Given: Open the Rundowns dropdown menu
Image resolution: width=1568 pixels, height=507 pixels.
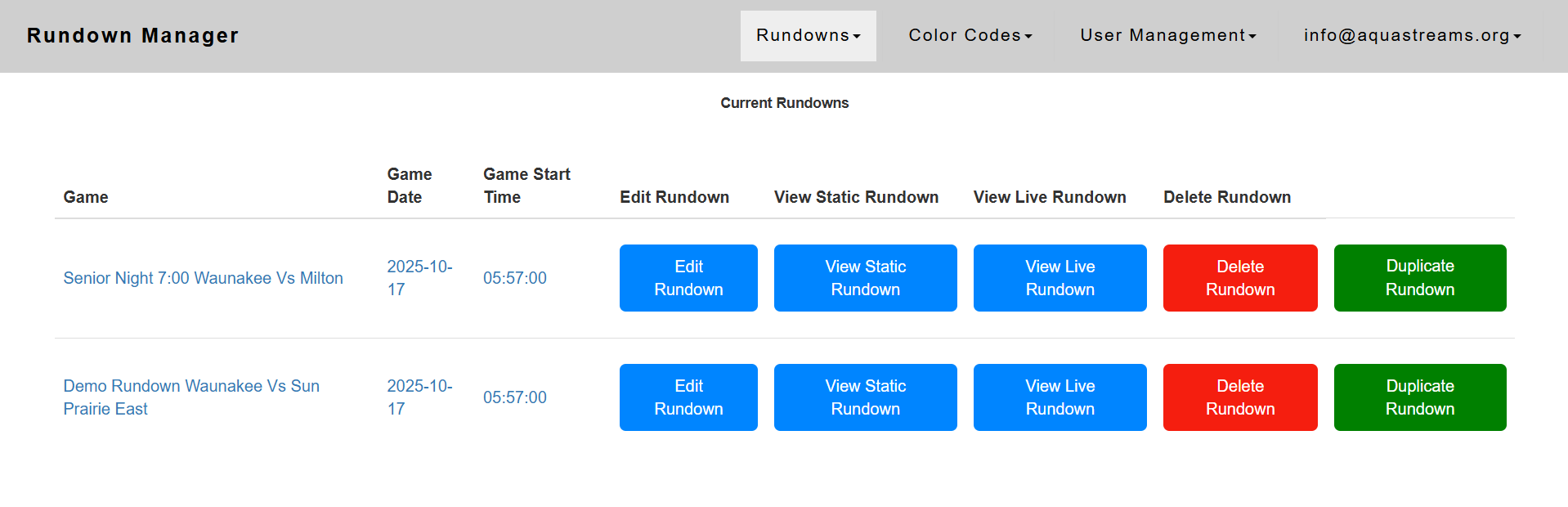Looking at the screenshot, I should pyautogui.click(x=808, y=36).
